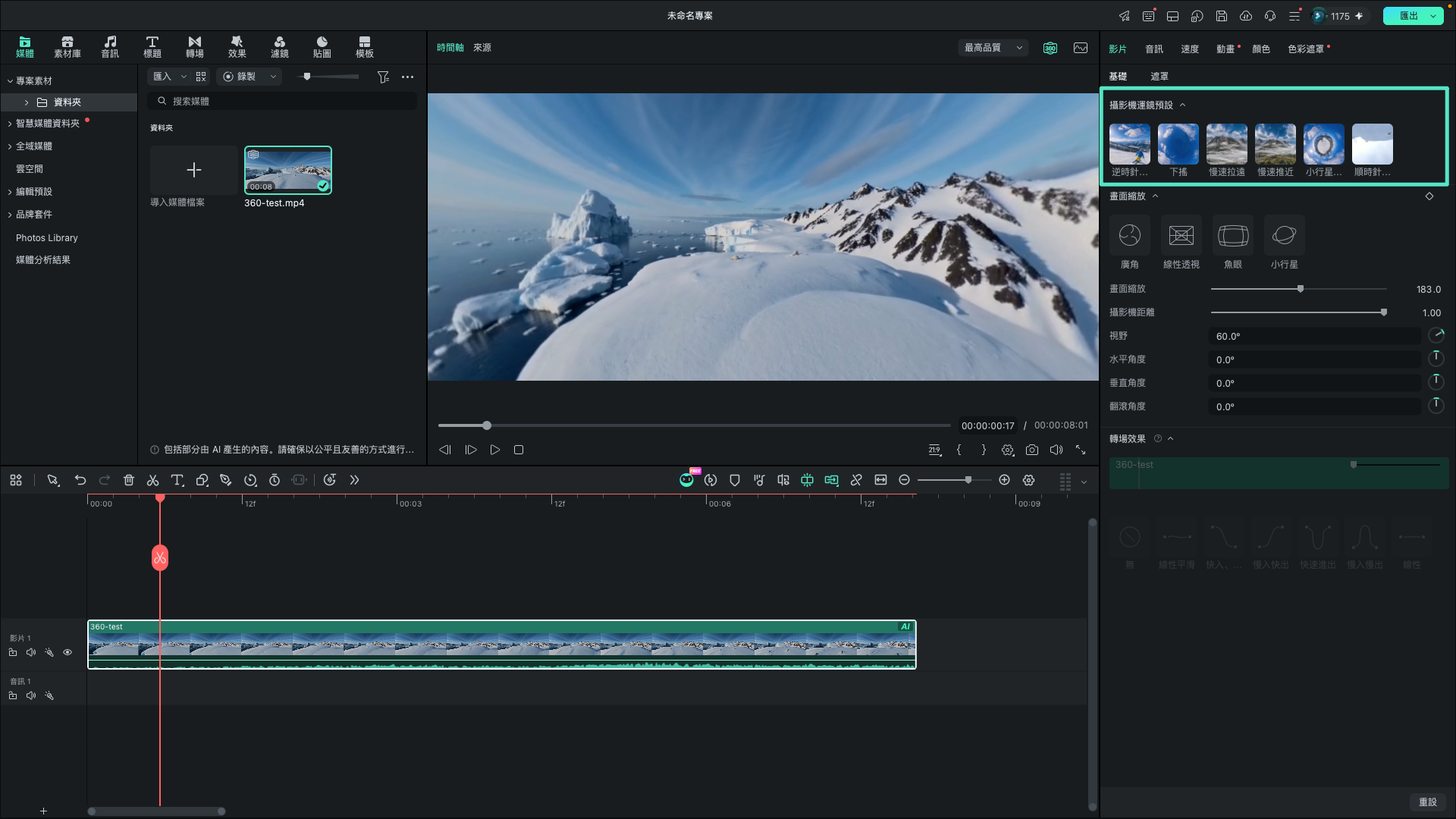Toggle visibility eye on 影片 1 track

point(67,652)
